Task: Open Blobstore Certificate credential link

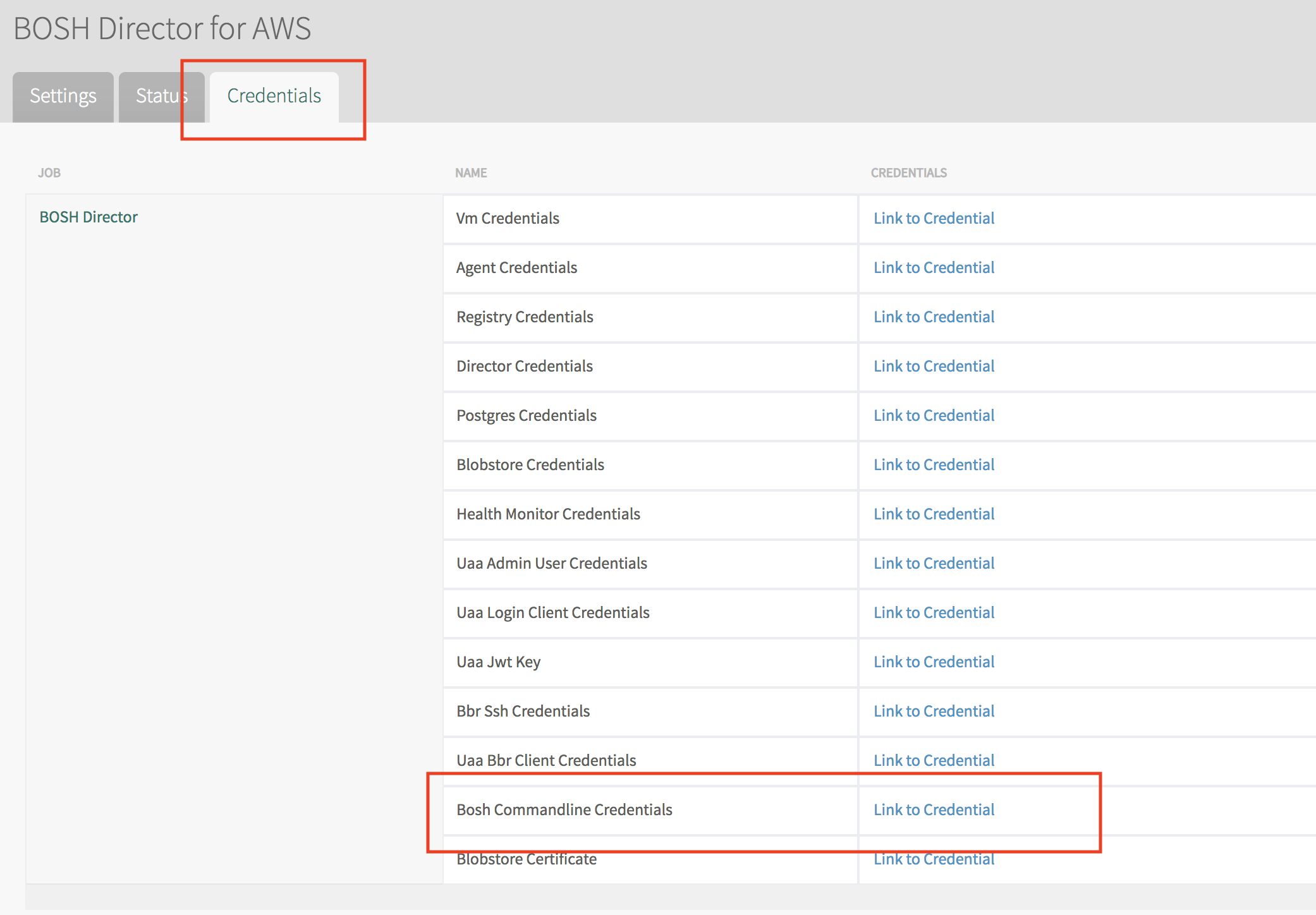Action: coord(933,859)
